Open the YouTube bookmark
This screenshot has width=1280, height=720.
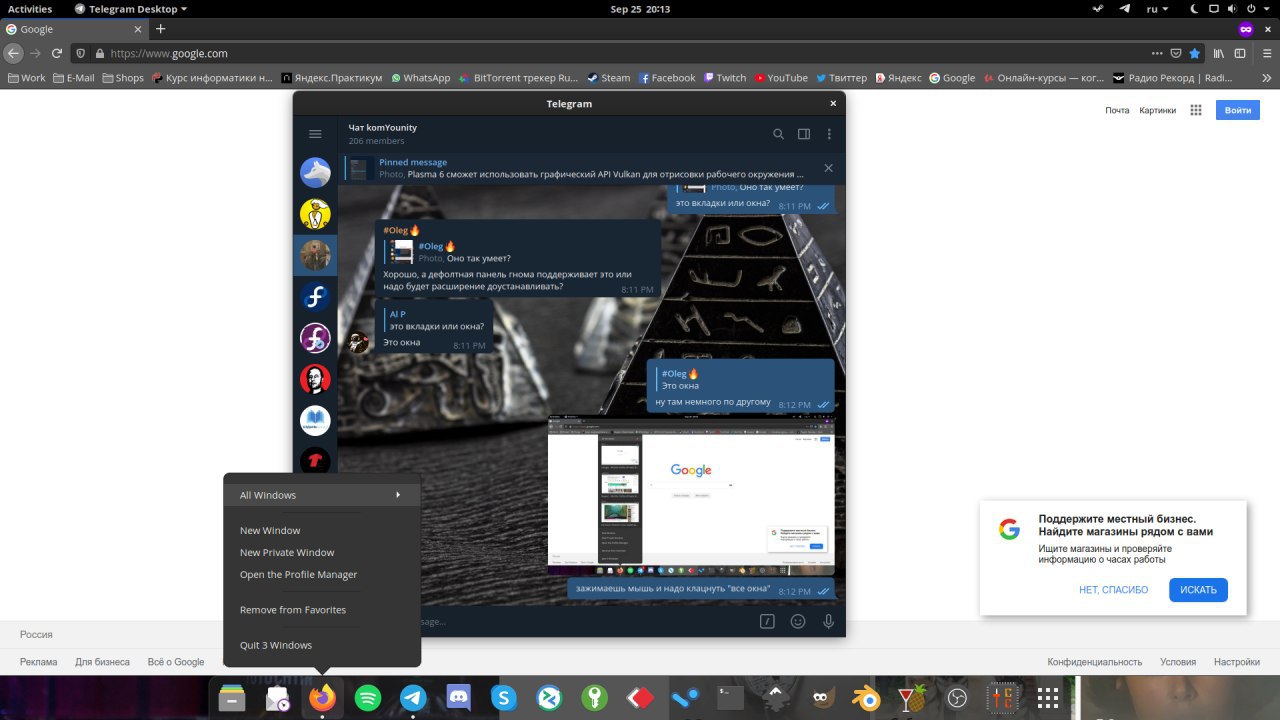tap(781, 78)
